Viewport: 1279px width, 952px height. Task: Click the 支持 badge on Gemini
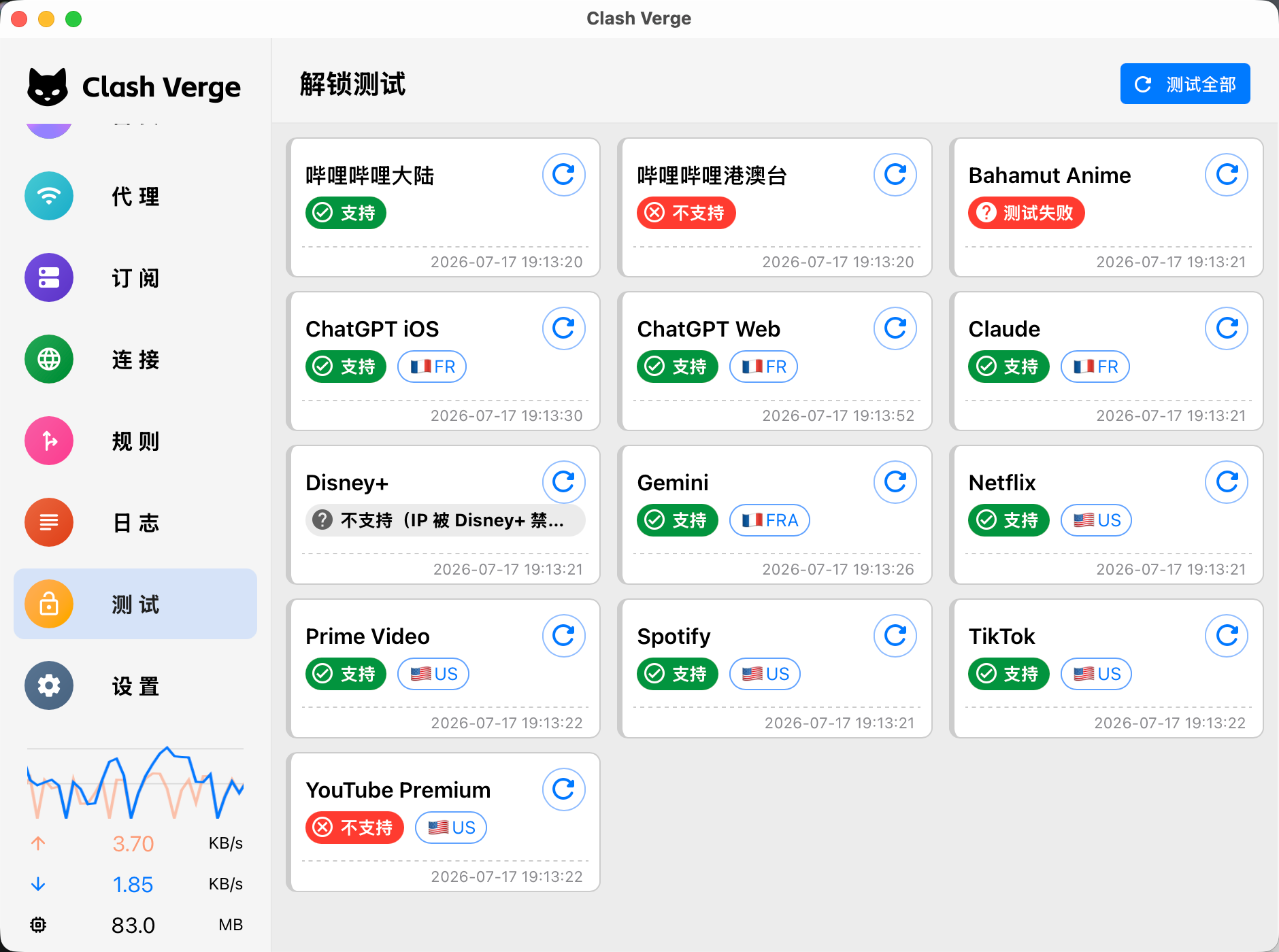pyautogui.click(x=677, y=520)
